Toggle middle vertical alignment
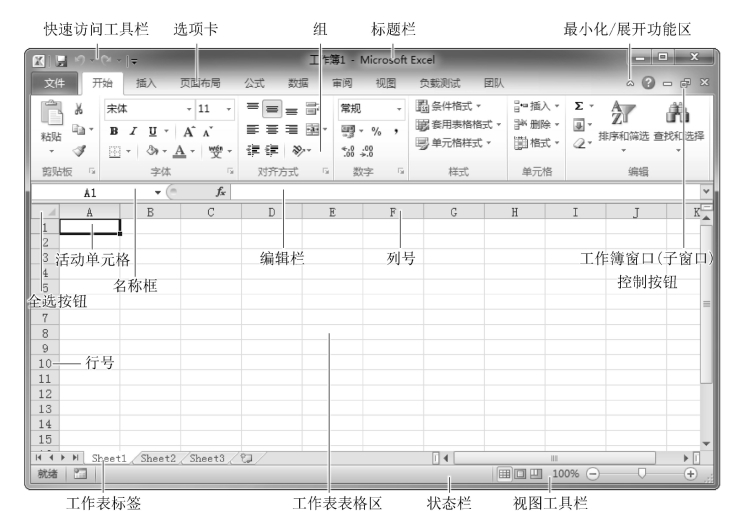The image size is (752, 527). coord(272,109)
